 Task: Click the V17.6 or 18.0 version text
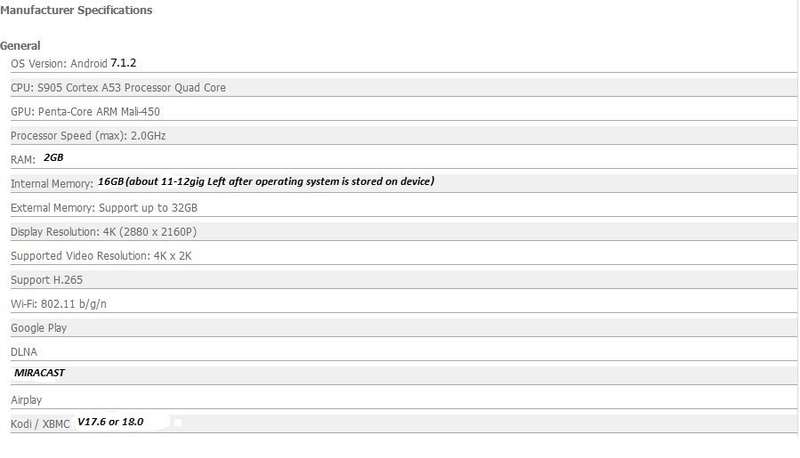click(110, 422)
